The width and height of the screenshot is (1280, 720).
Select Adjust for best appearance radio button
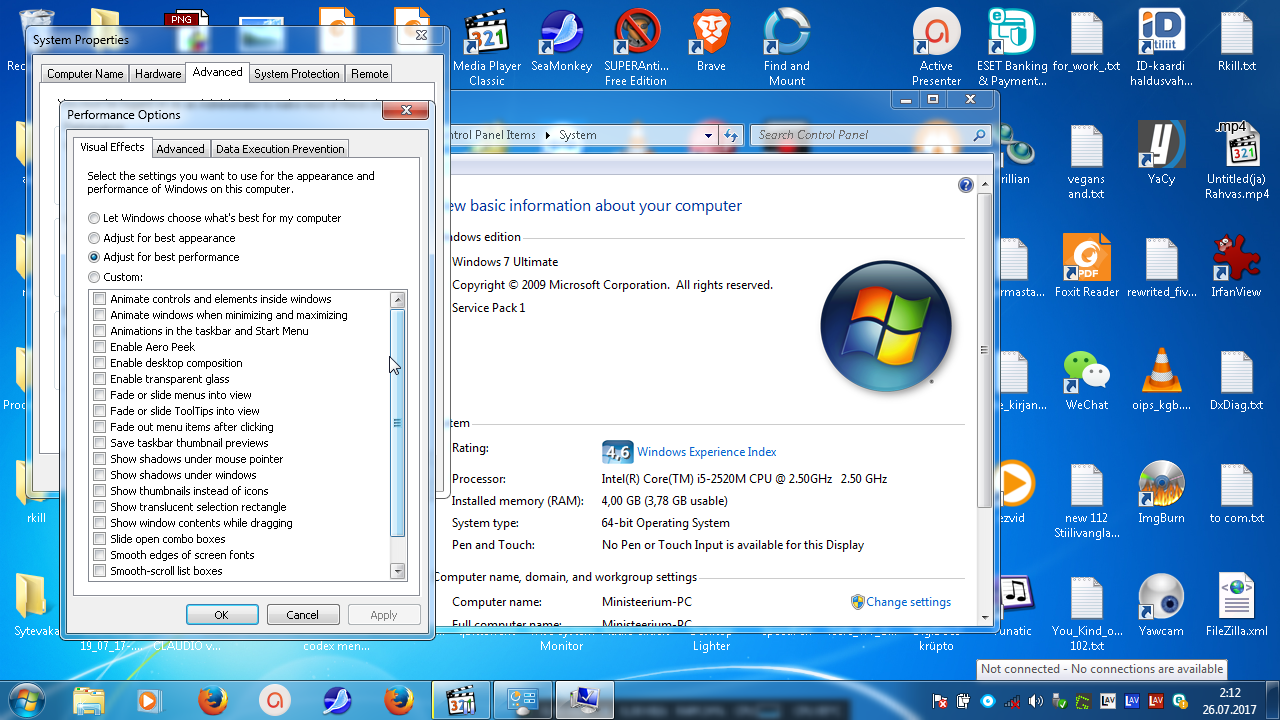click(94, 238)
